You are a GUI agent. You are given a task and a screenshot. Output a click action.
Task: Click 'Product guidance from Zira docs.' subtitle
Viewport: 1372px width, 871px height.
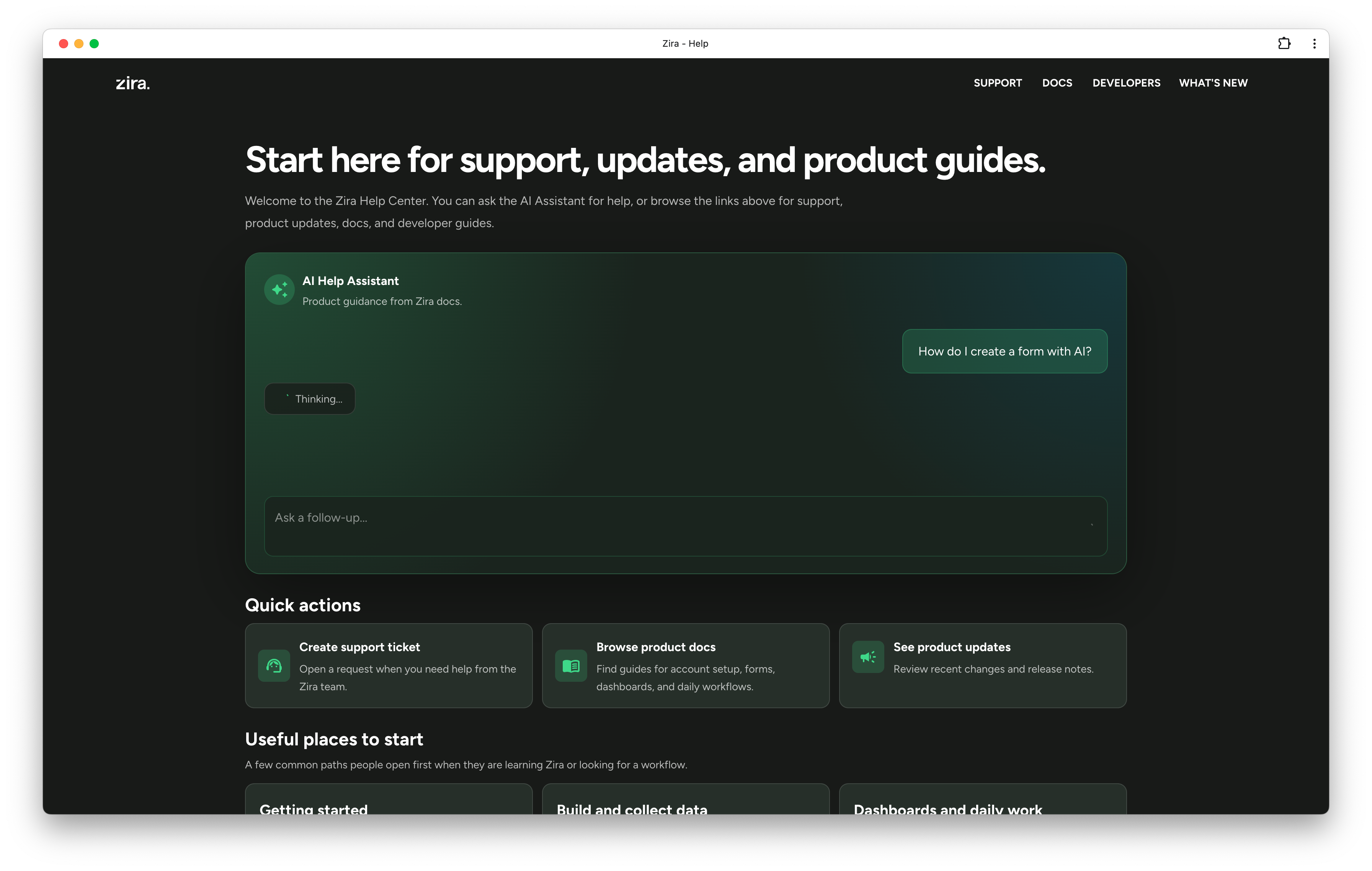coord(382,301)
